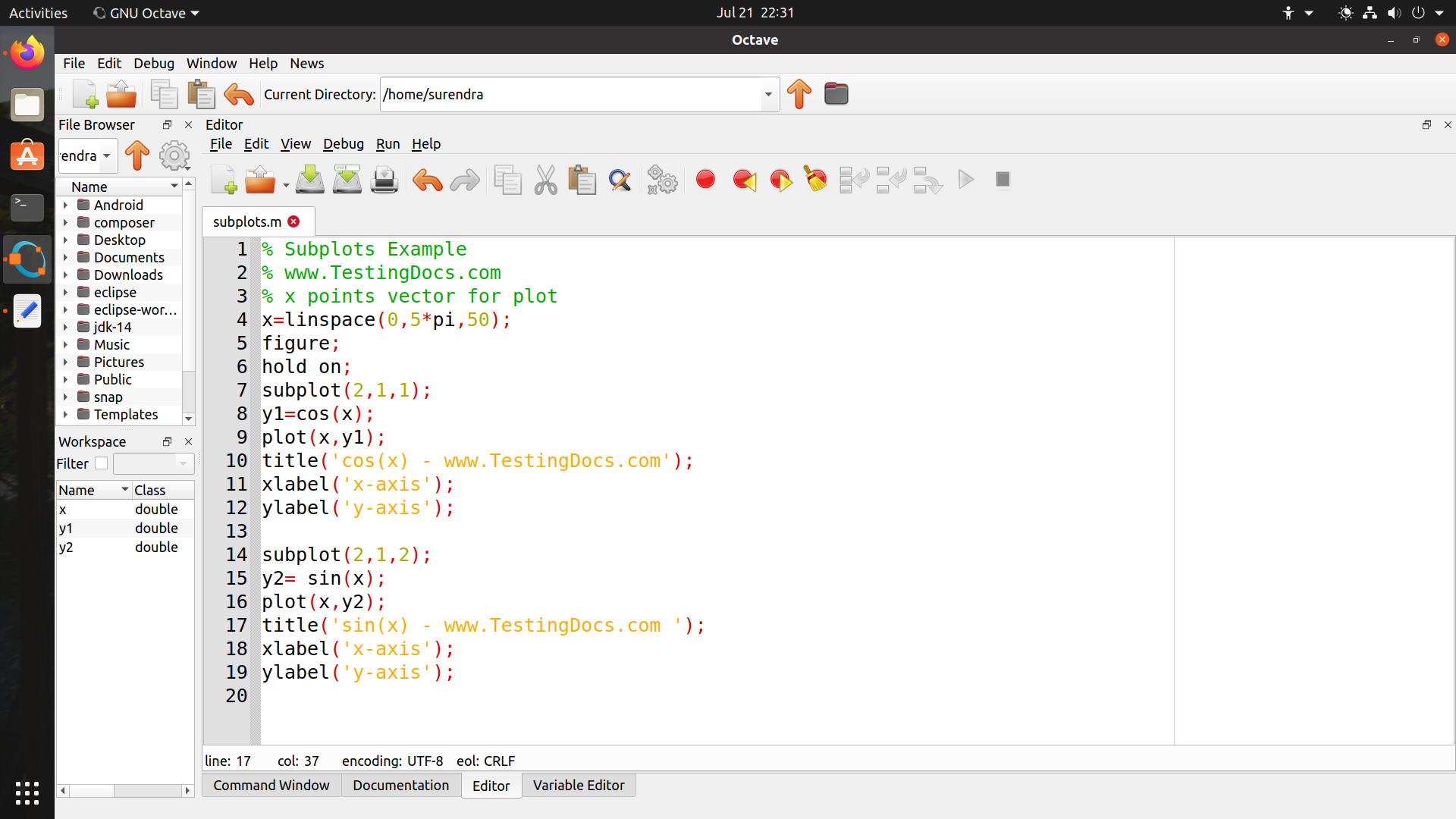The height and width of the screenshot is (819, 1456).
Task: Cut the selected code
Action: [x=544, y=180]
